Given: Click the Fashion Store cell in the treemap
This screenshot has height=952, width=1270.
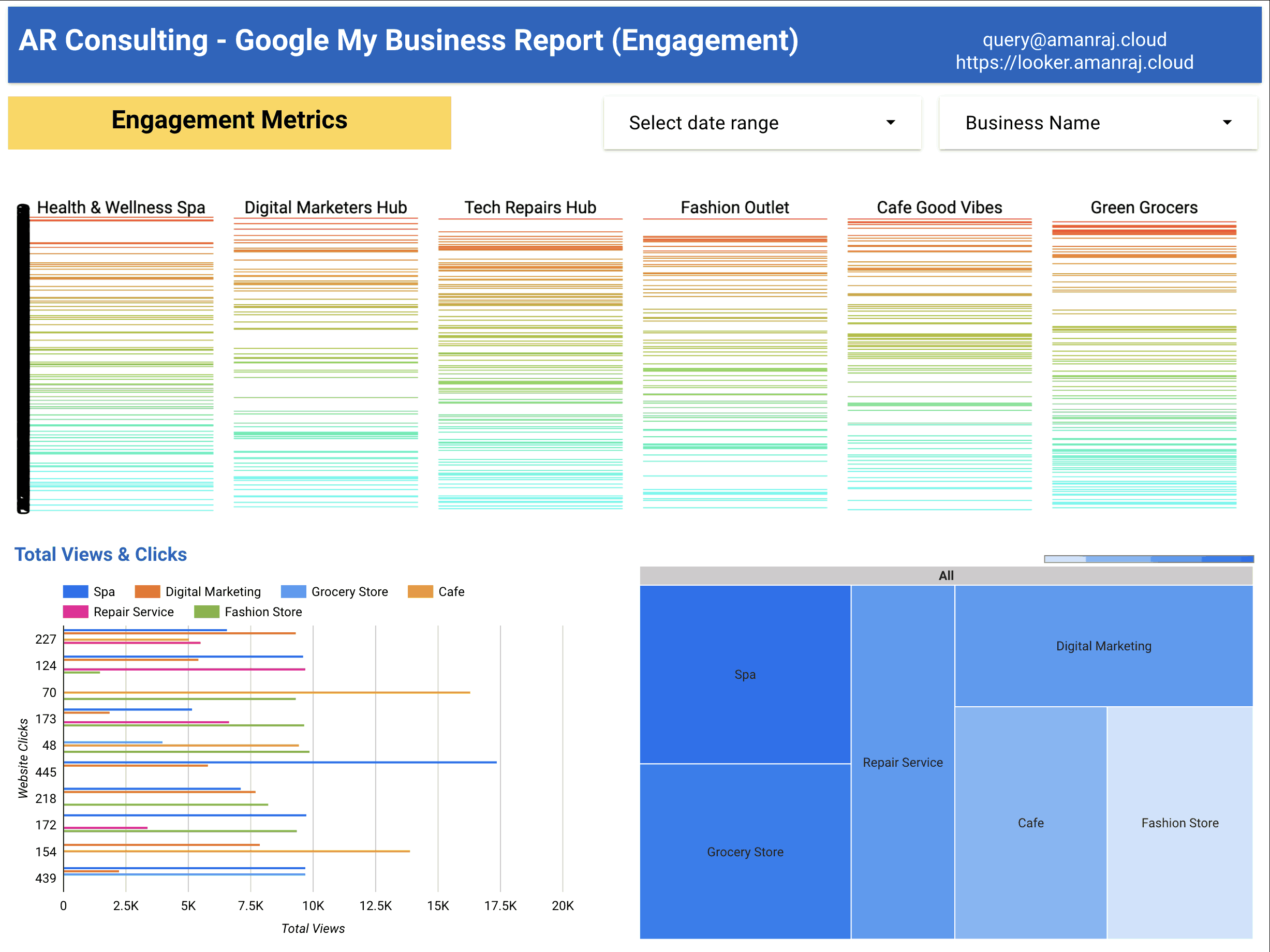Looking at the screenshot, I should [x=1179, y=822].
